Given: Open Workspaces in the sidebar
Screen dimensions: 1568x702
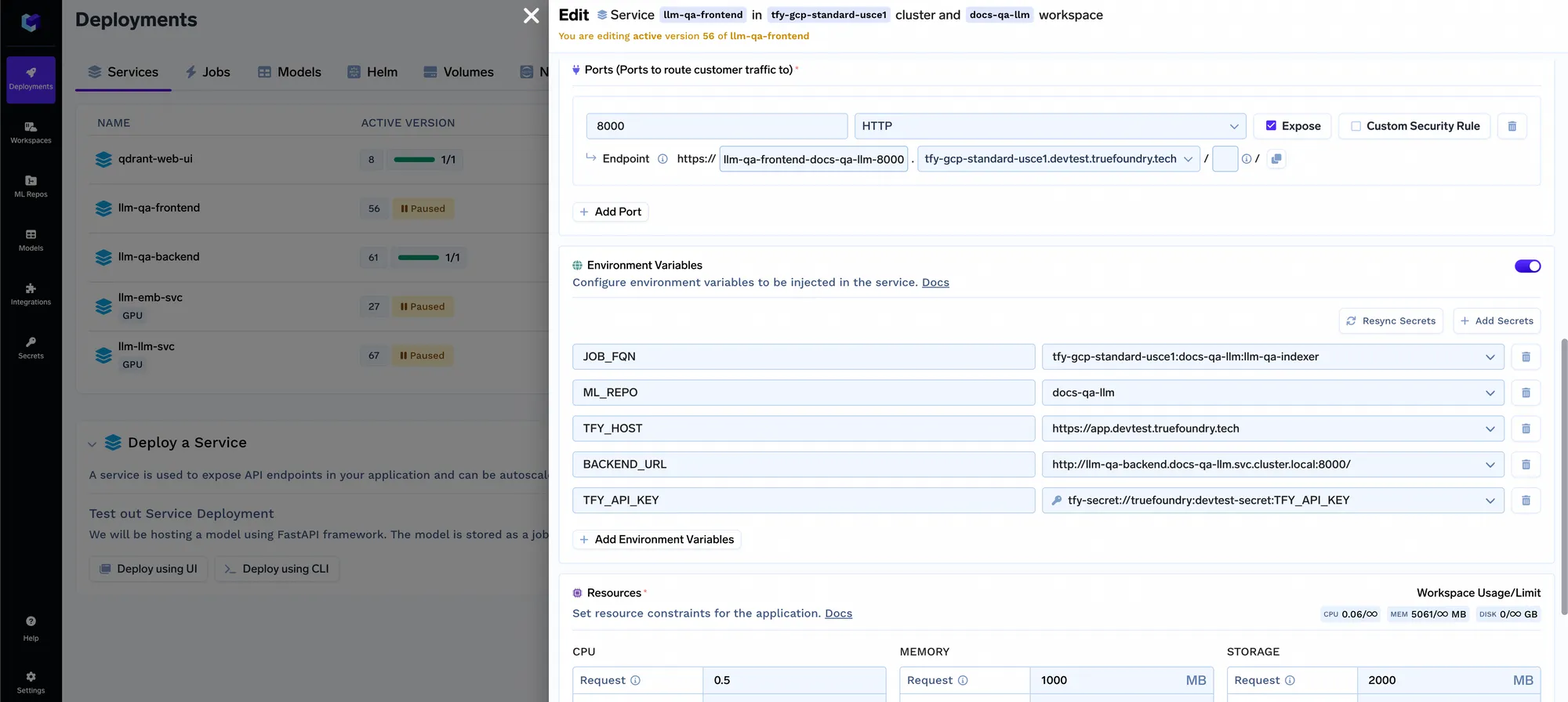Looking at the screenshot, I should [31, 132].
